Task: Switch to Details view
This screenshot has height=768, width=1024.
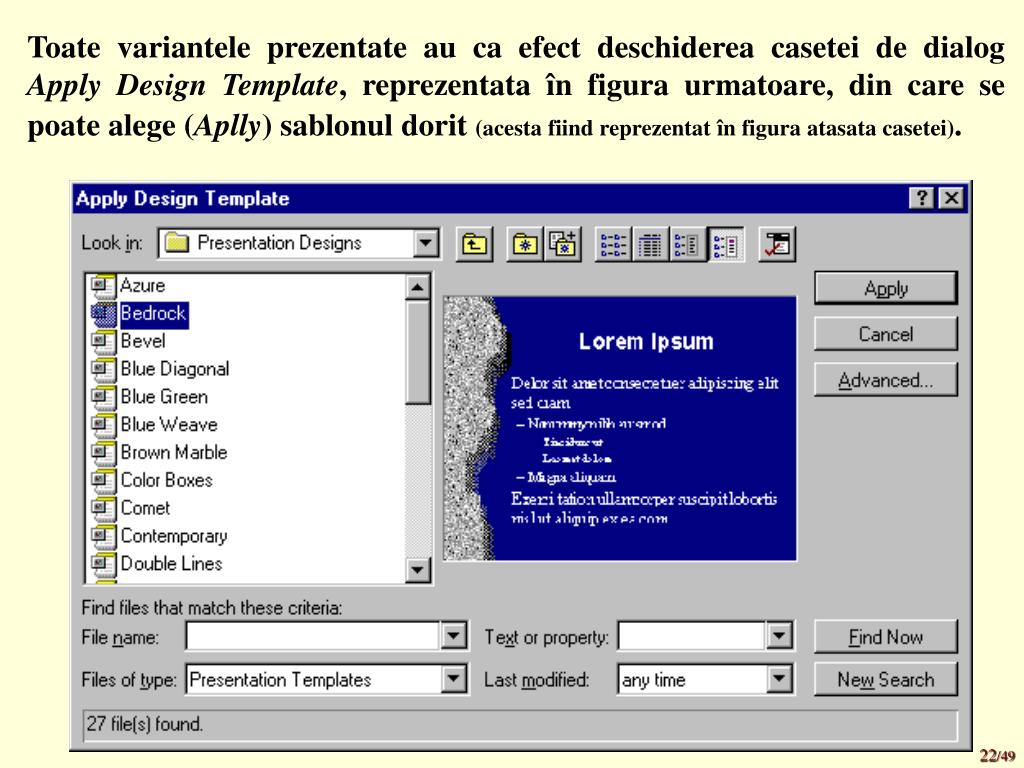Action: 650,244
